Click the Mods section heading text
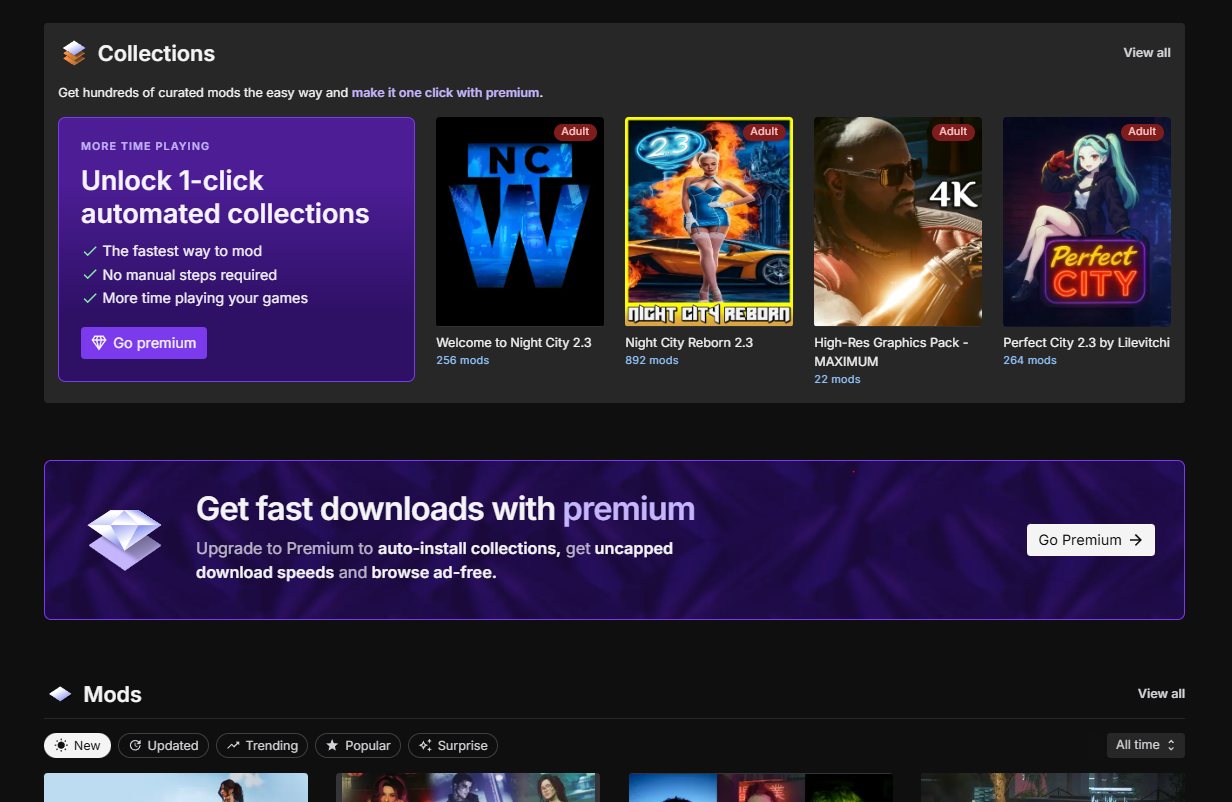 [113, 695]
